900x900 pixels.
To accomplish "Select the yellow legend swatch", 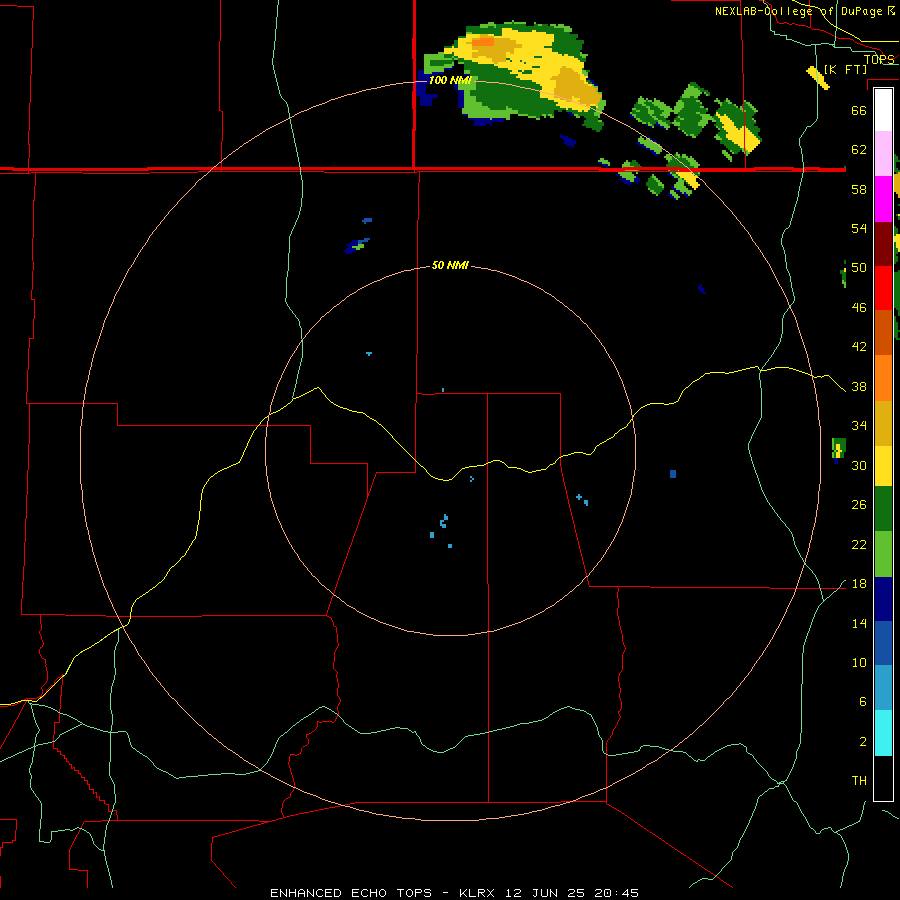I will [883, 466].
